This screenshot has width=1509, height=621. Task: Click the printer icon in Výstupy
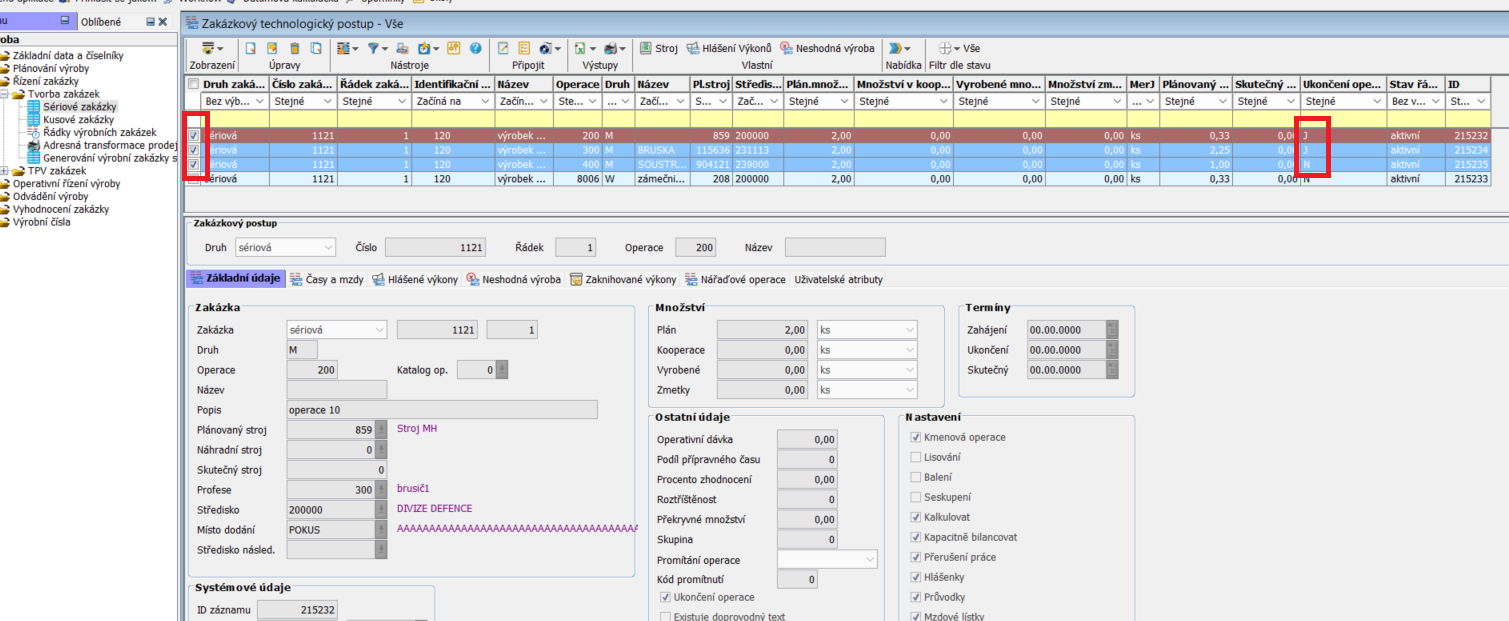pyautogui.click(x=610, y=48)
